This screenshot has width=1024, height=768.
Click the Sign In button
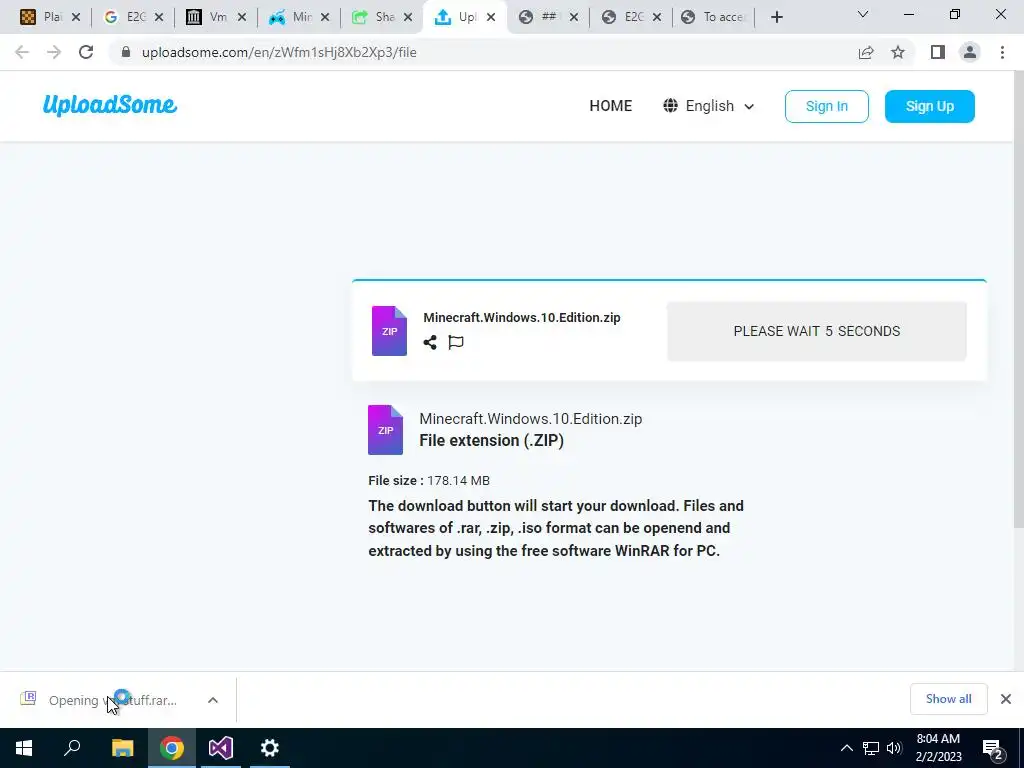[x=827, y=106]
